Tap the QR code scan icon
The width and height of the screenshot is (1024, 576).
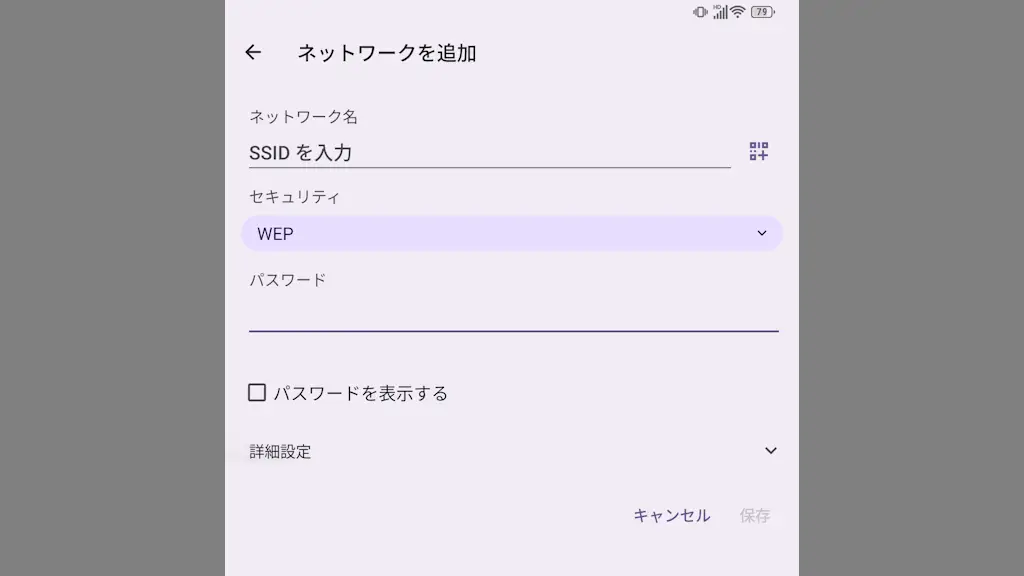coord(758,152)
